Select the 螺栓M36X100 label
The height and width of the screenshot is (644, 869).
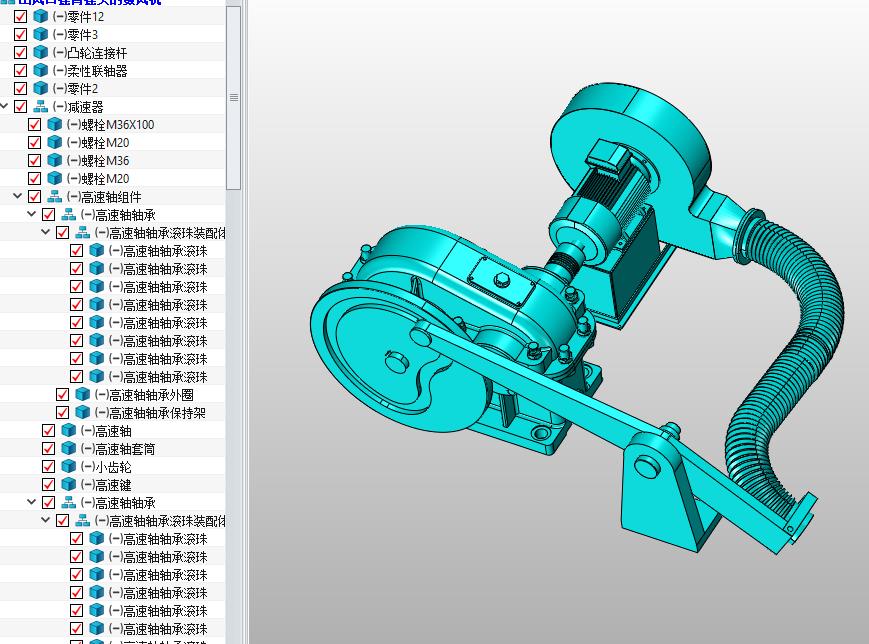(x=110, y=125)
